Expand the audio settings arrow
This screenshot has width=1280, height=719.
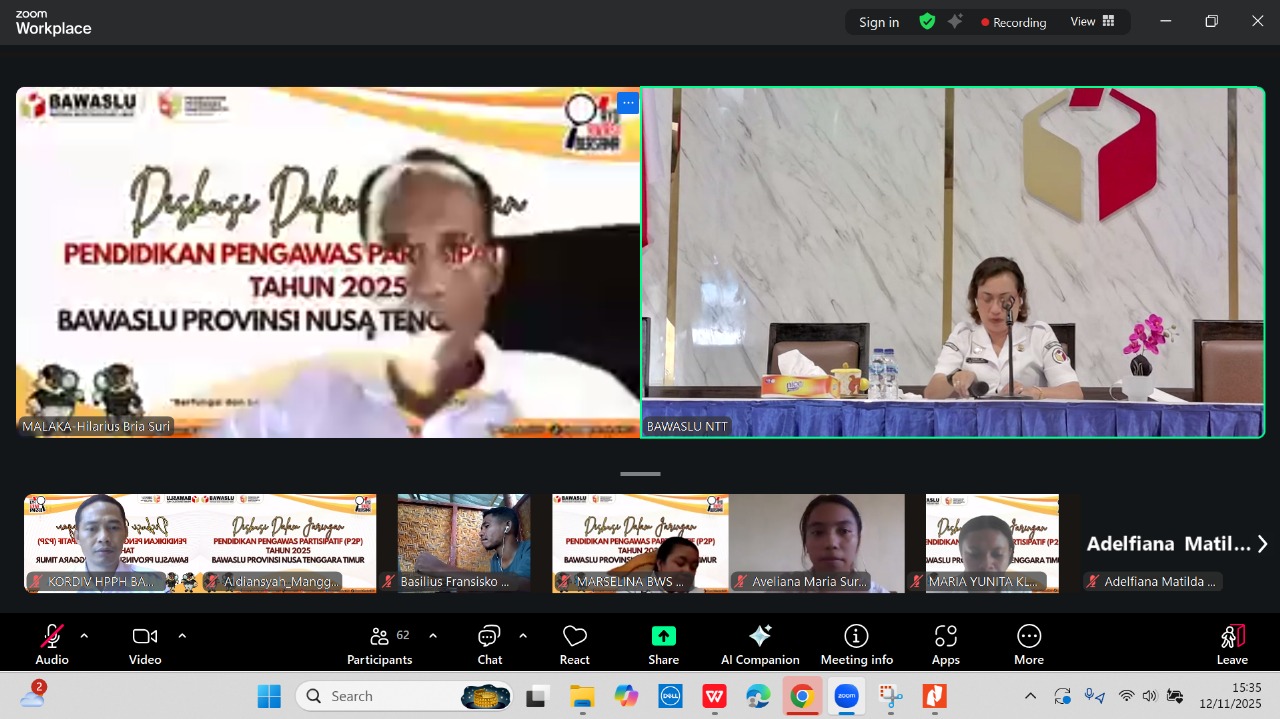[x=84, y=635]
